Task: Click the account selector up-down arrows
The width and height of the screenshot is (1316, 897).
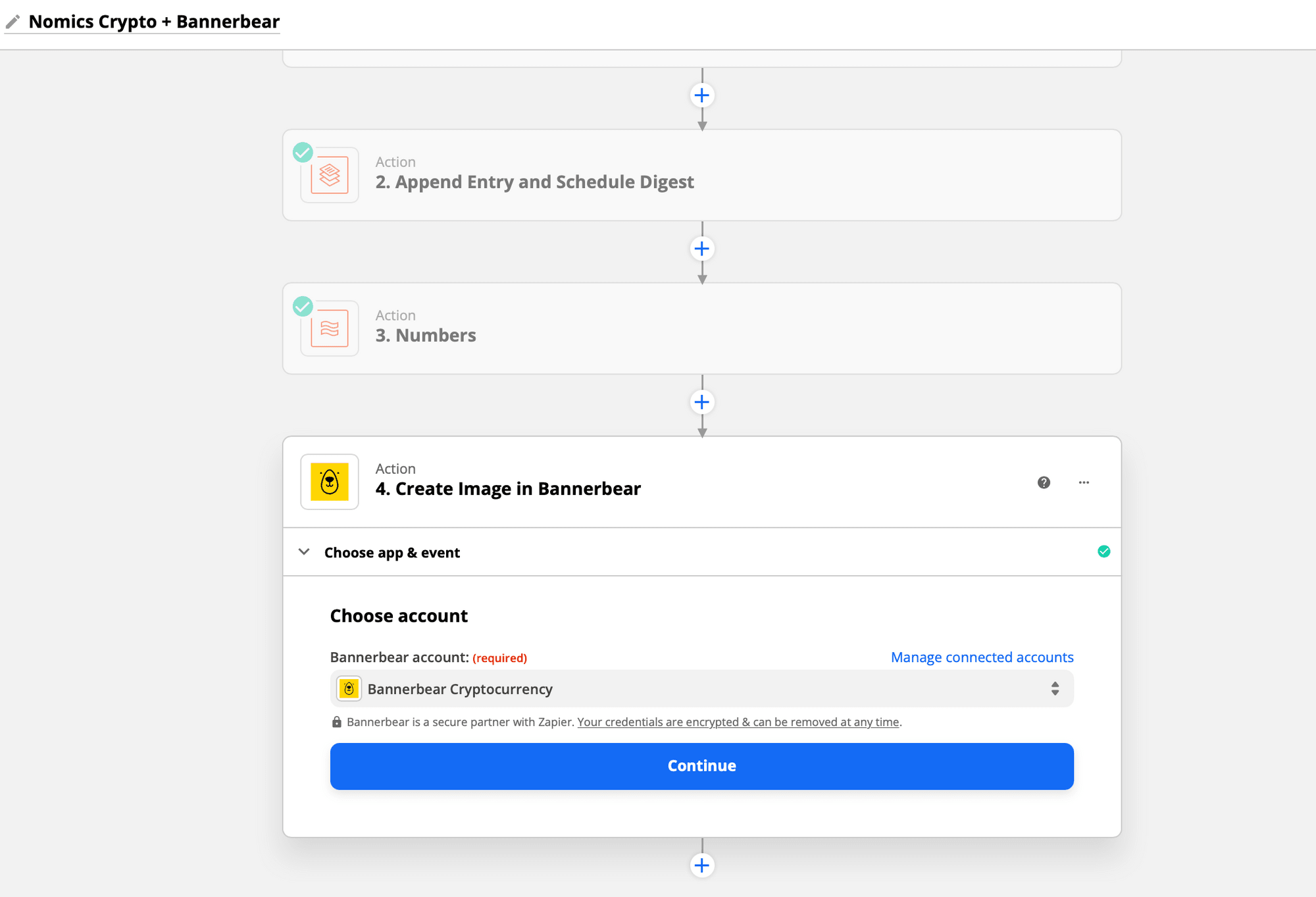Action: tap(1055, 688)
